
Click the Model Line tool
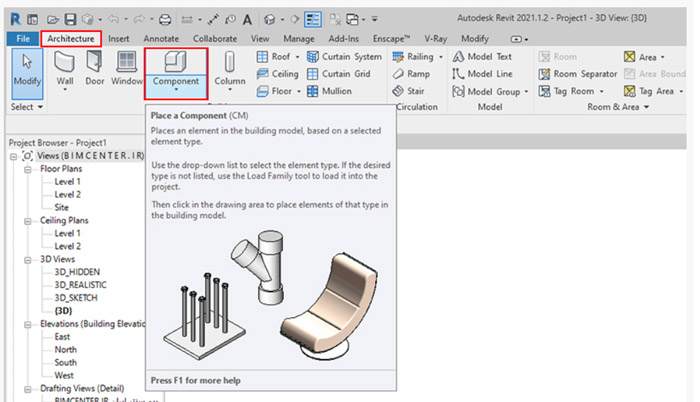click(482, 74)
